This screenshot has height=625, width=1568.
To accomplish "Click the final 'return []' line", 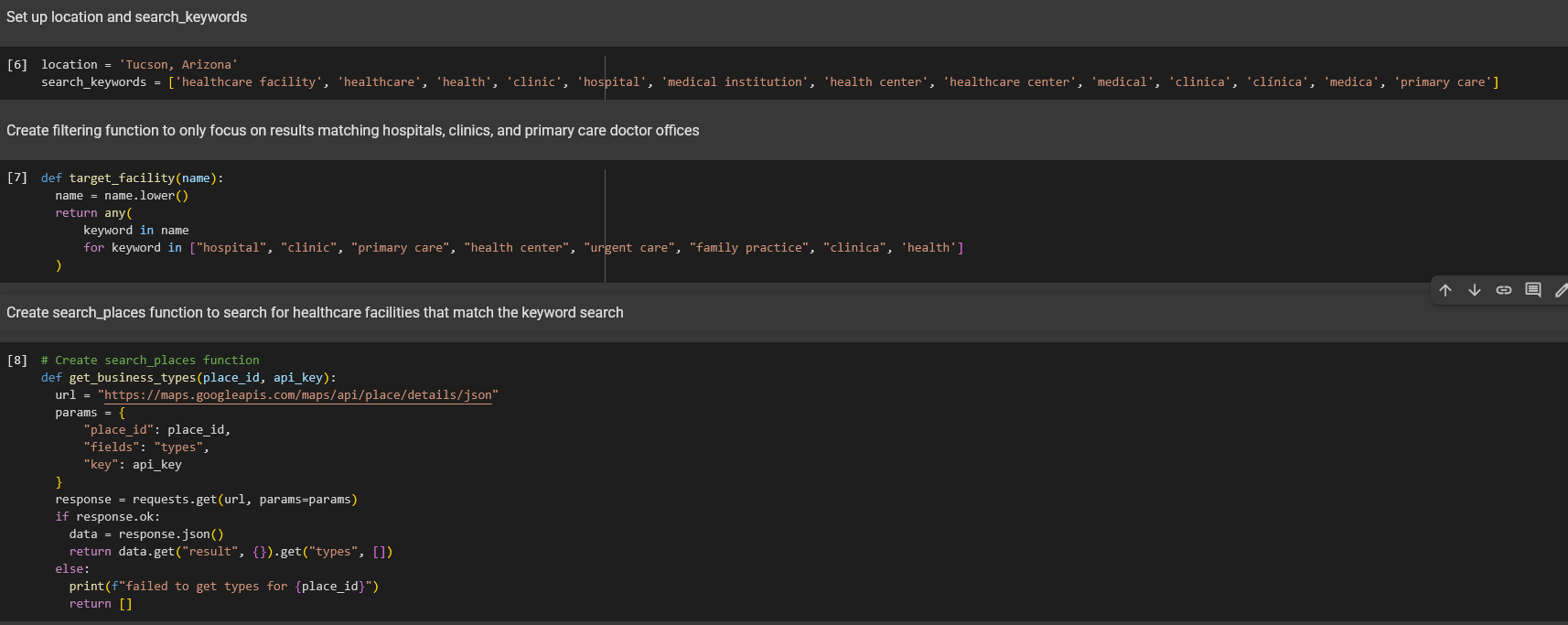I will pos(101,604).
